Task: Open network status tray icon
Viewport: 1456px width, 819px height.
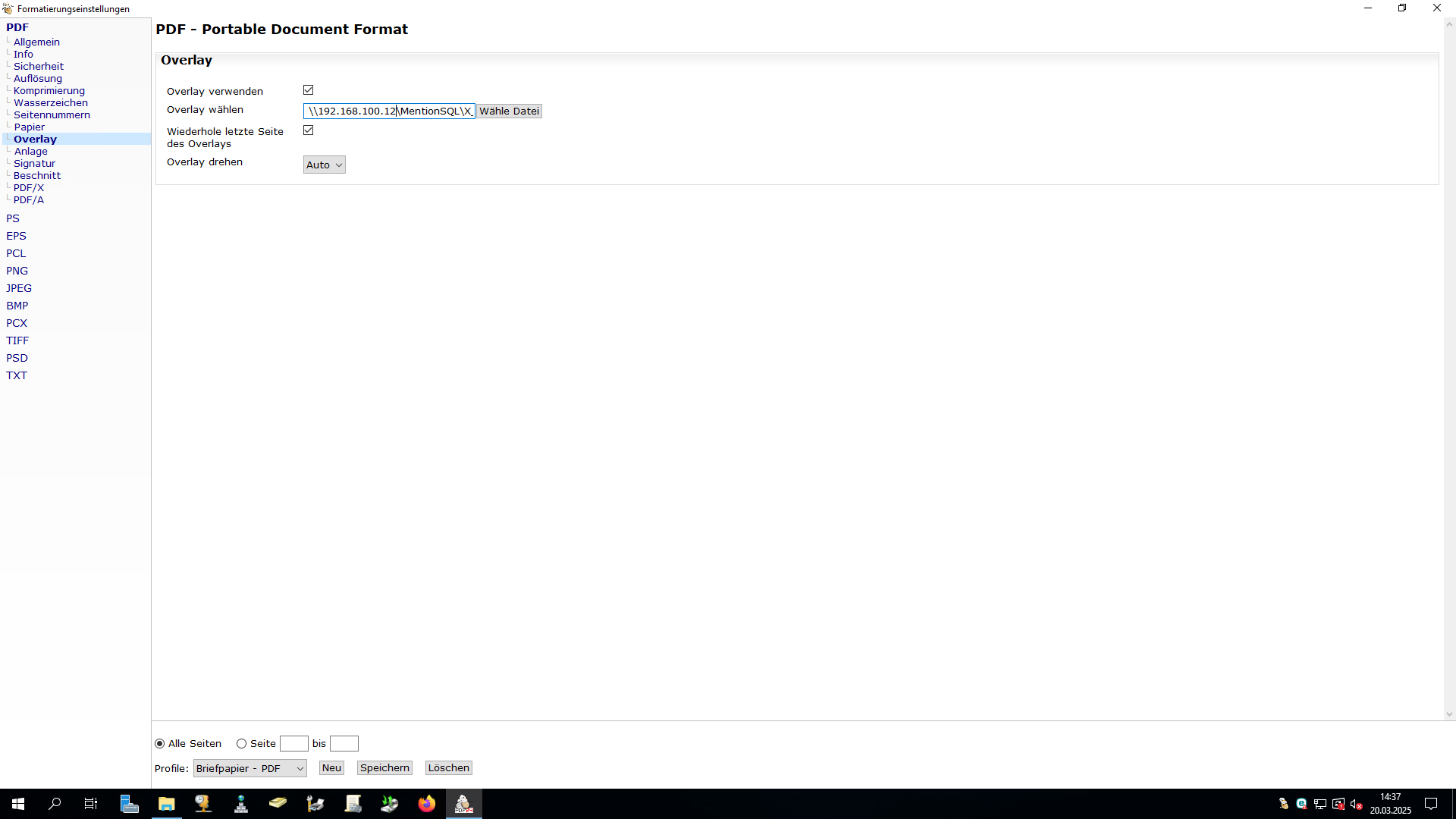Action: (x=1320, y=804)
